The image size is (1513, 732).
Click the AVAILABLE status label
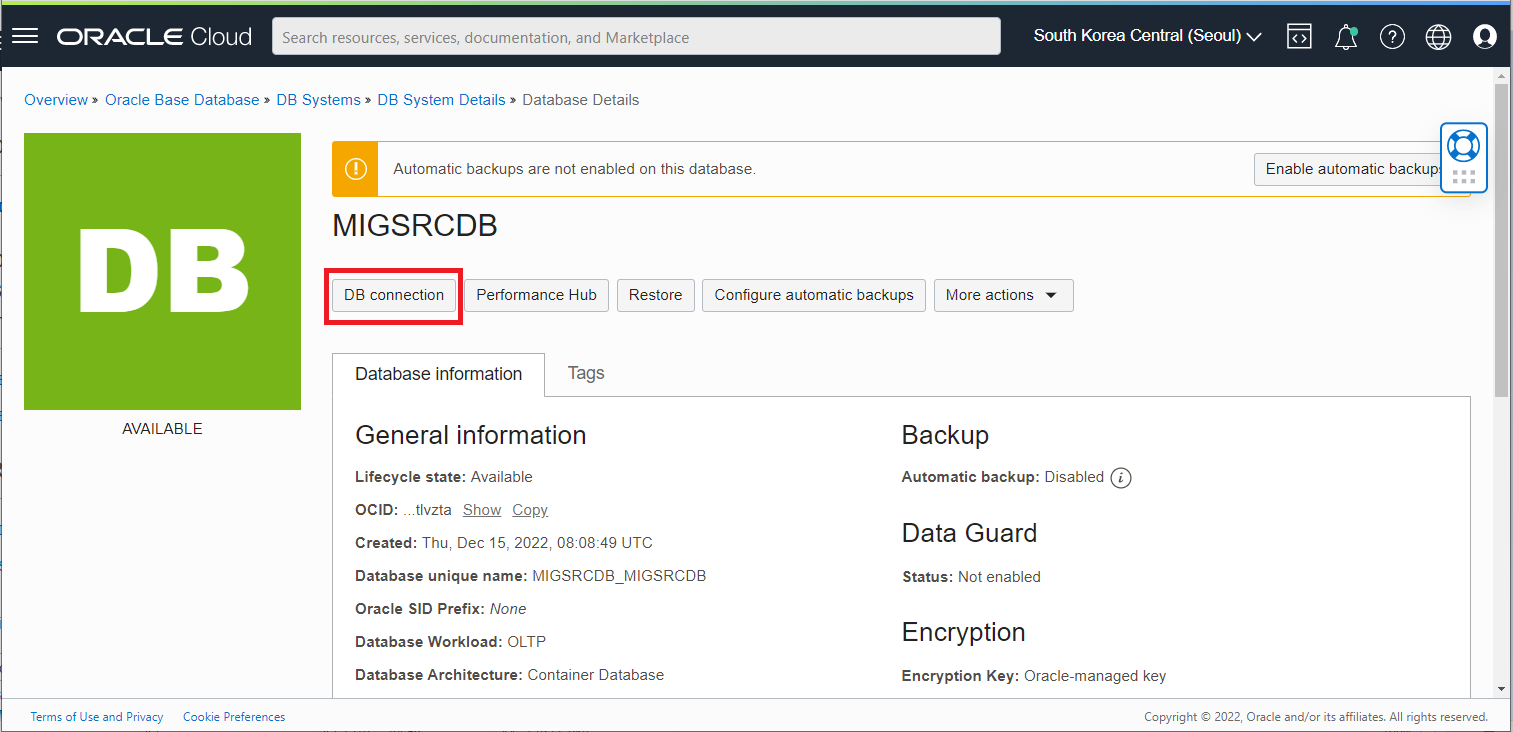pyautogui.click(x=162, y=429)
